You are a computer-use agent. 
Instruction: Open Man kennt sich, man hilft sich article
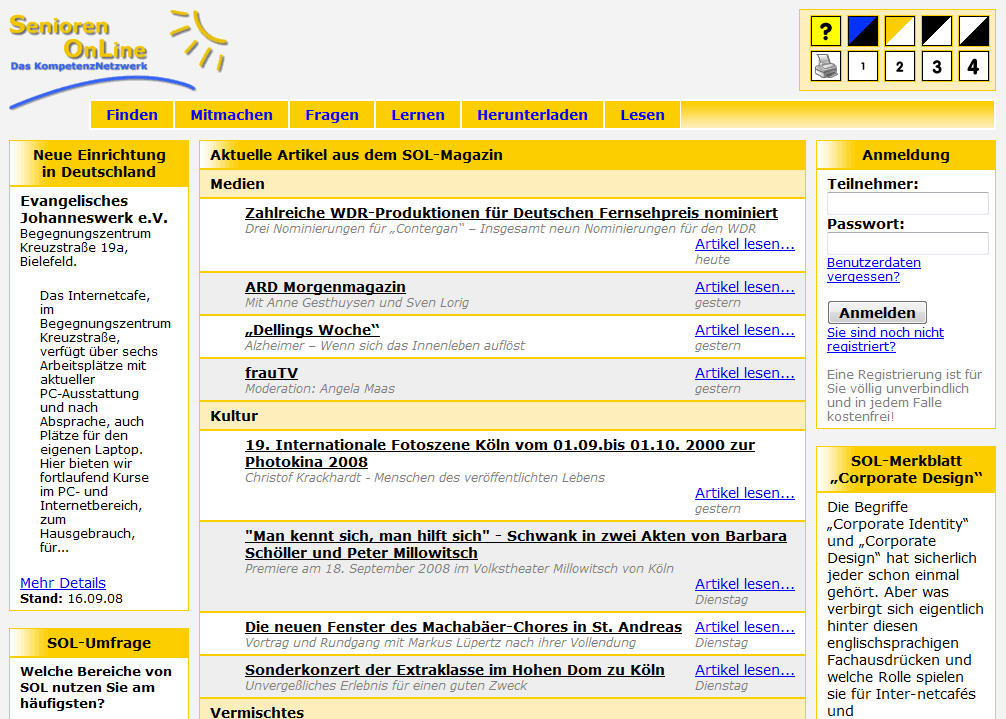coord(516,544)
